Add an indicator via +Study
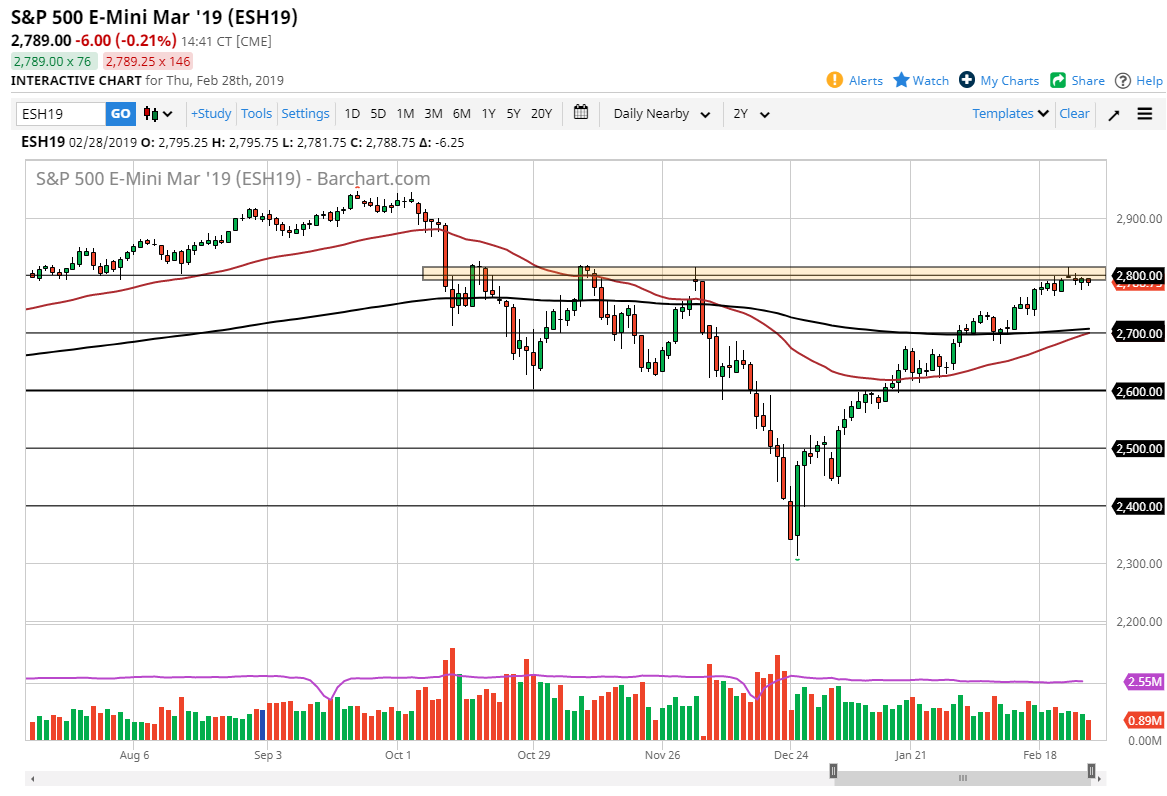1167x796 pixels. pos(210,113)
